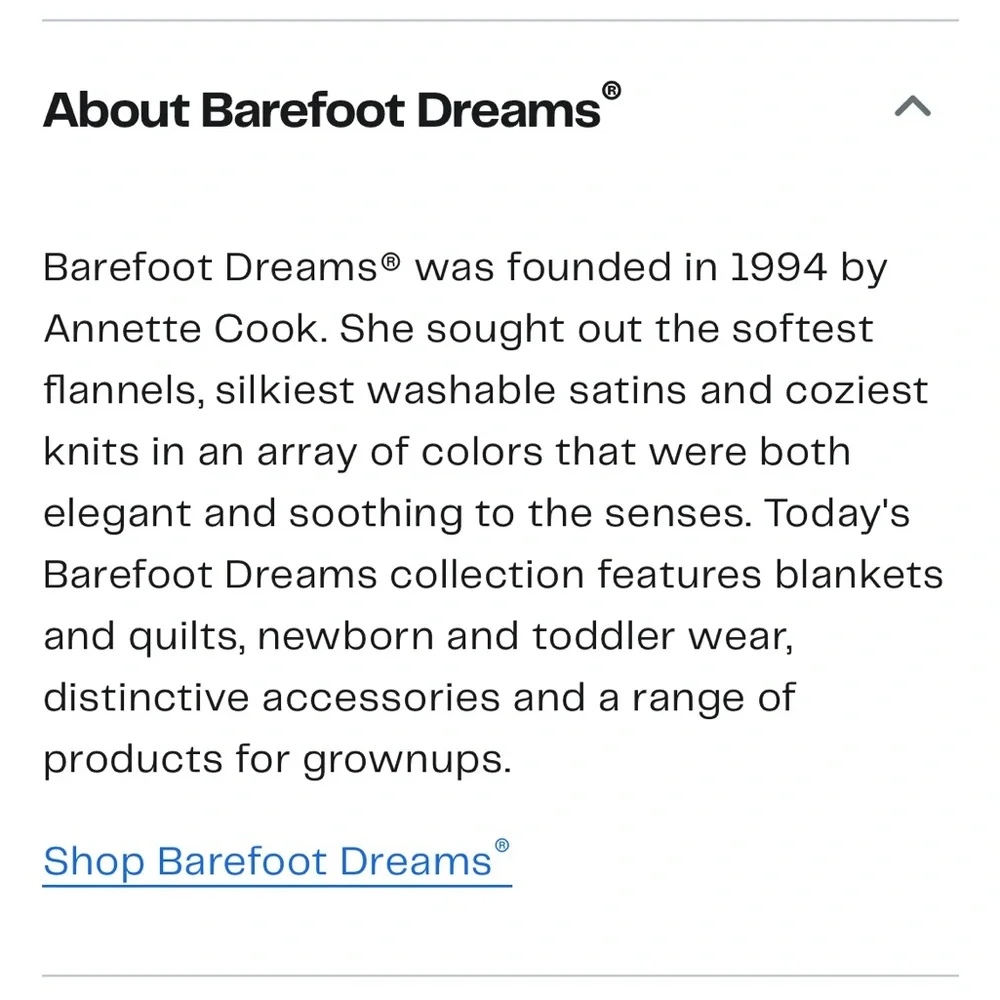Image resolution: width=1000 pixels, height=1000 pixels.
Task: Click the small superscript mark on shop link
Action: click(504, 845)
